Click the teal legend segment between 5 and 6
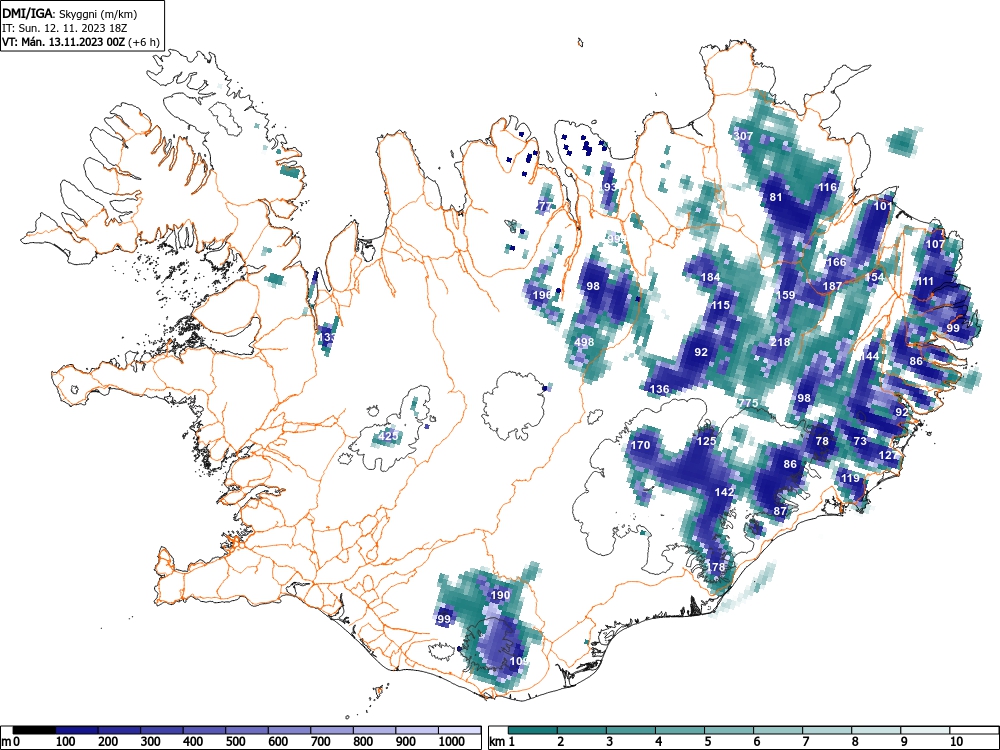 pos(730,730)
